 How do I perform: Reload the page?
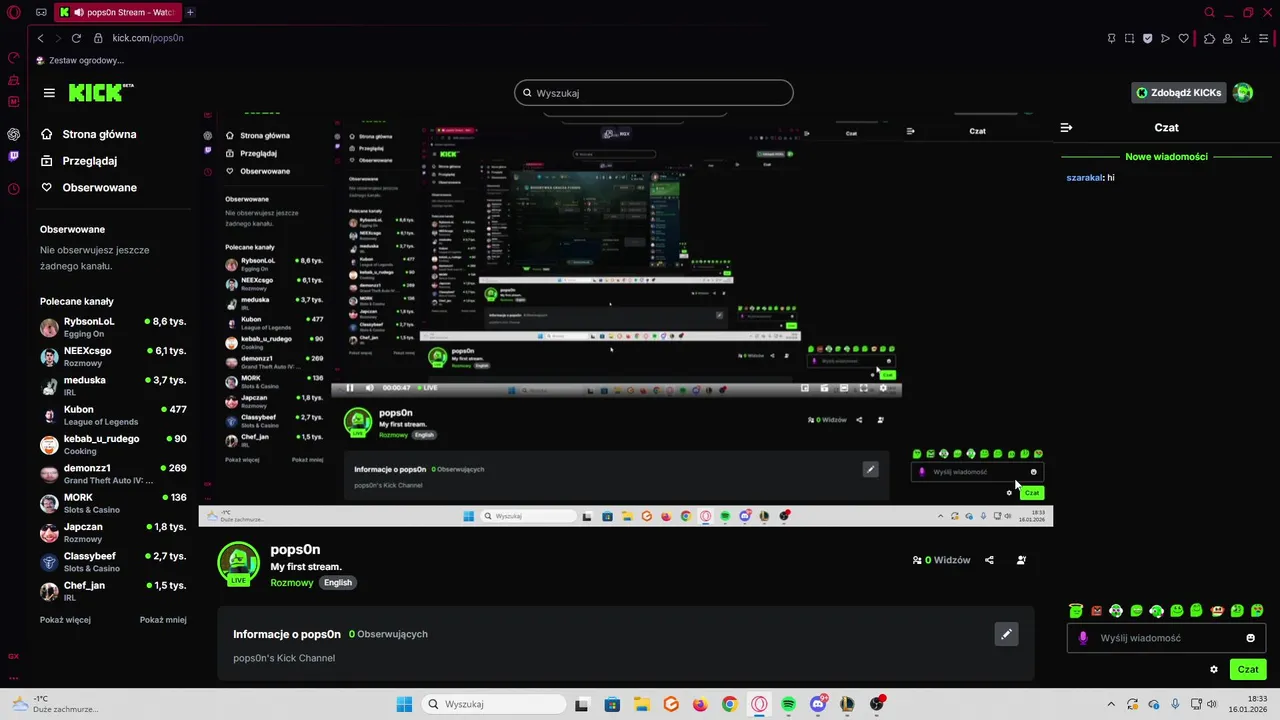(76, 38)
